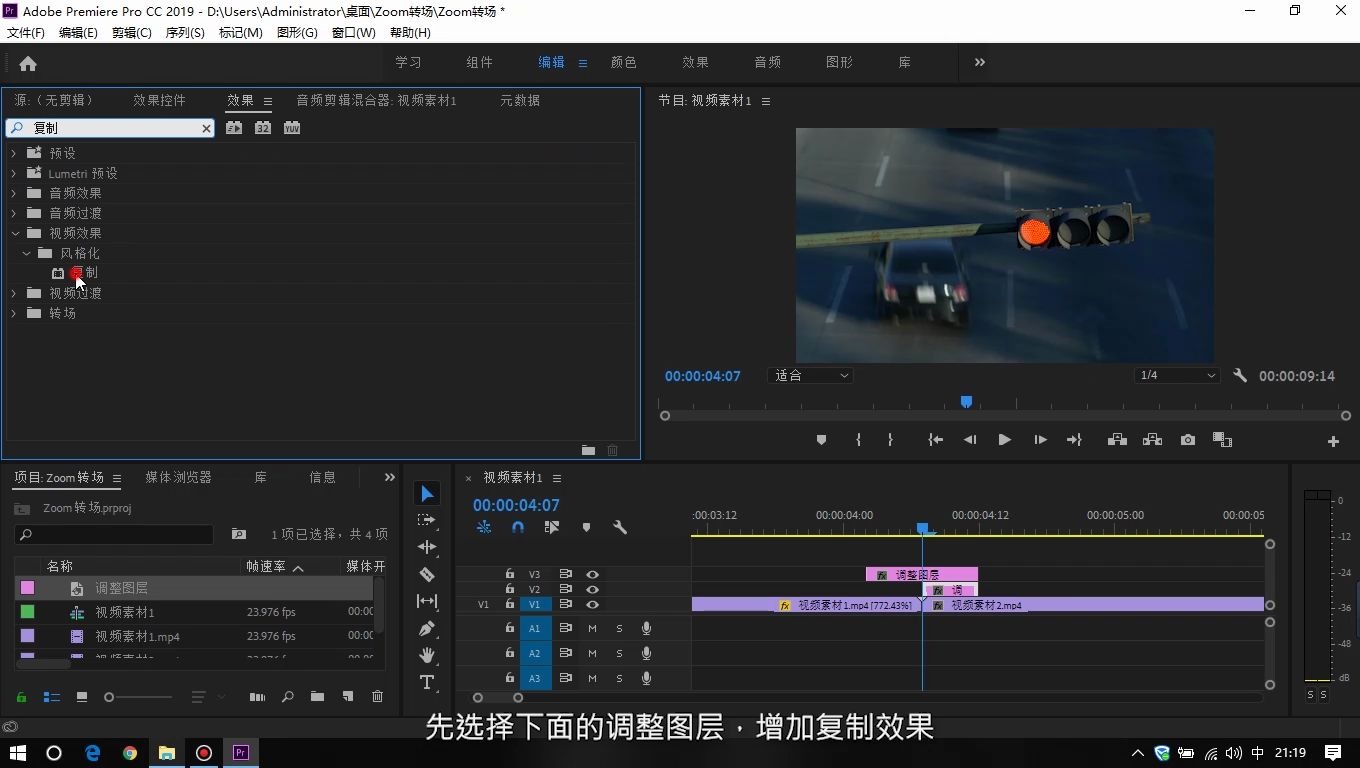This screenshot has width=1360, height=768.
Task: Select the Hand tool
Action: point(427,655)
